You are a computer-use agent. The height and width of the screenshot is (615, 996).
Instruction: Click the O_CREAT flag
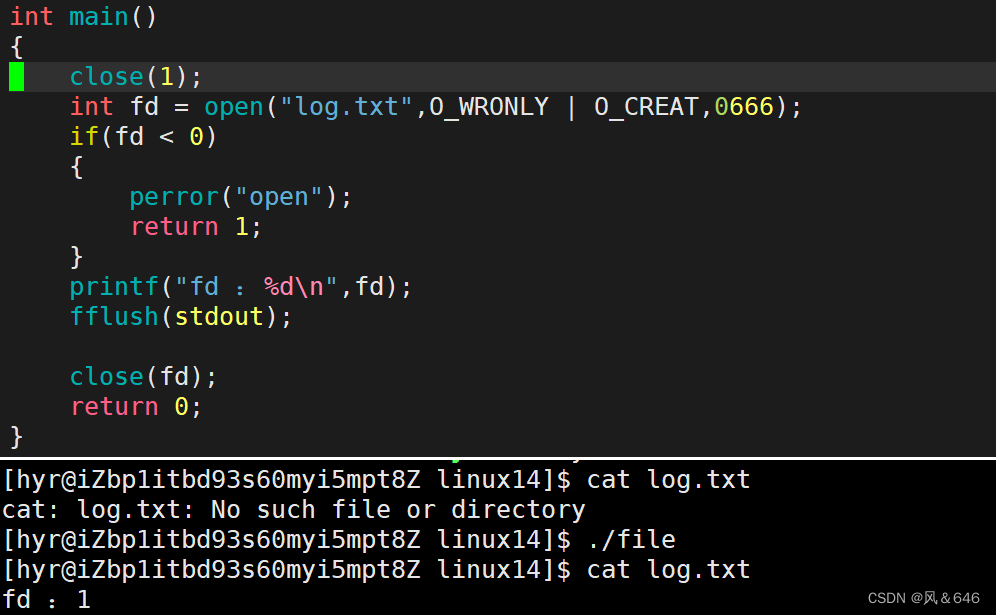point(646,107)
